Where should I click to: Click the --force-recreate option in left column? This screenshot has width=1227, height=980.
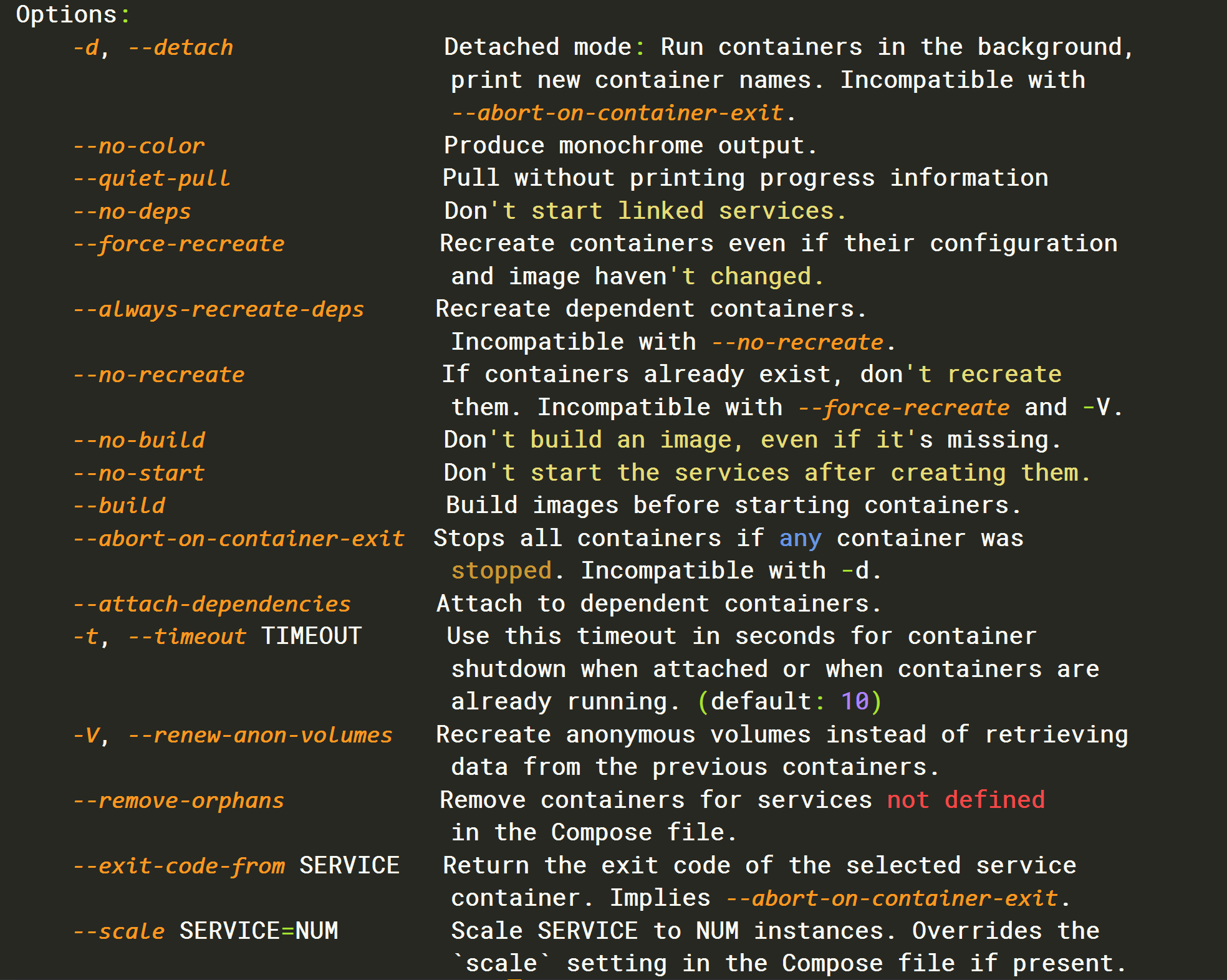pos(178,244)
